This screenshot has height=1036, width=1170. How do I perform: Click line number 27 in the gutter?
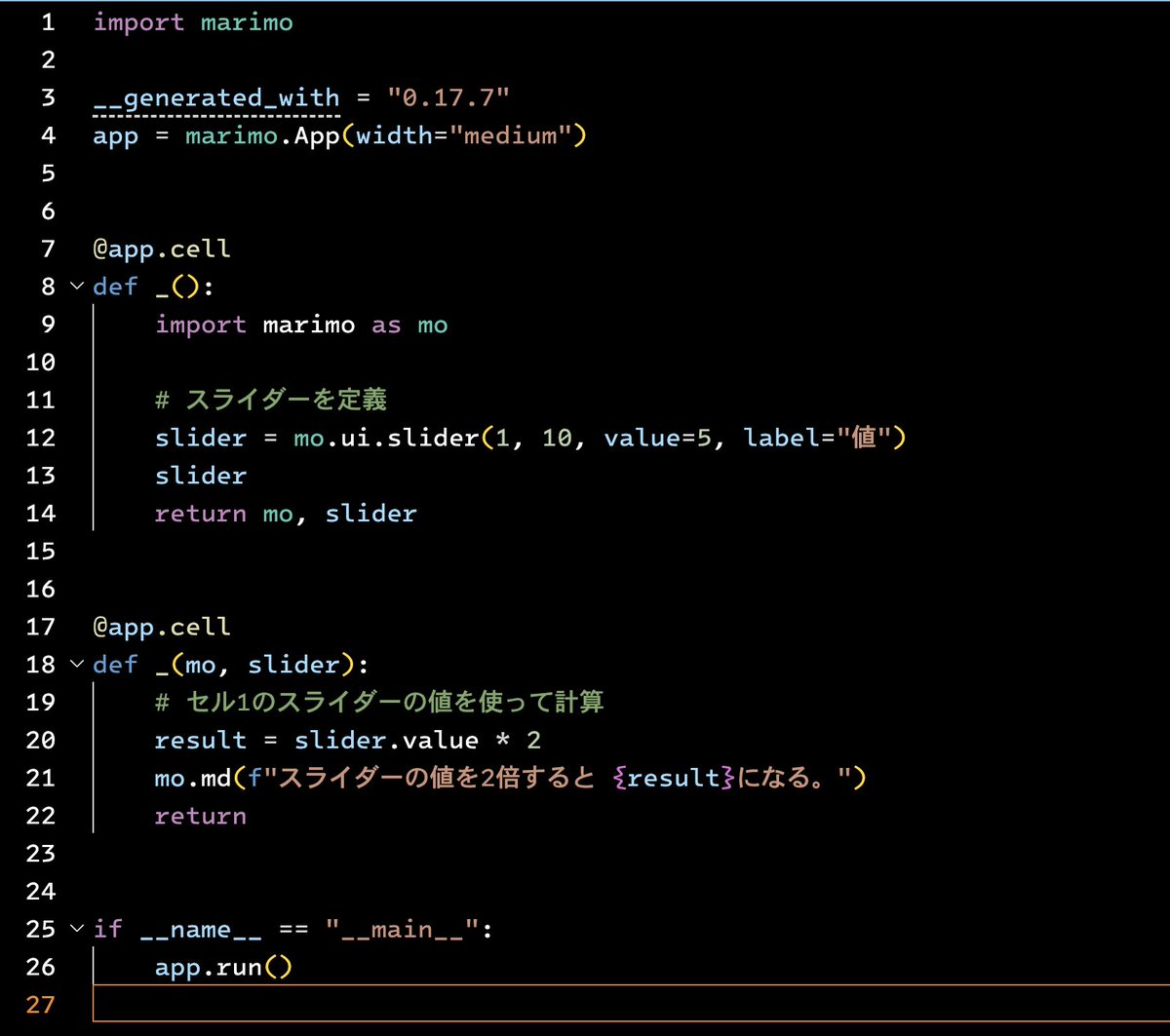coord(41,1004)
